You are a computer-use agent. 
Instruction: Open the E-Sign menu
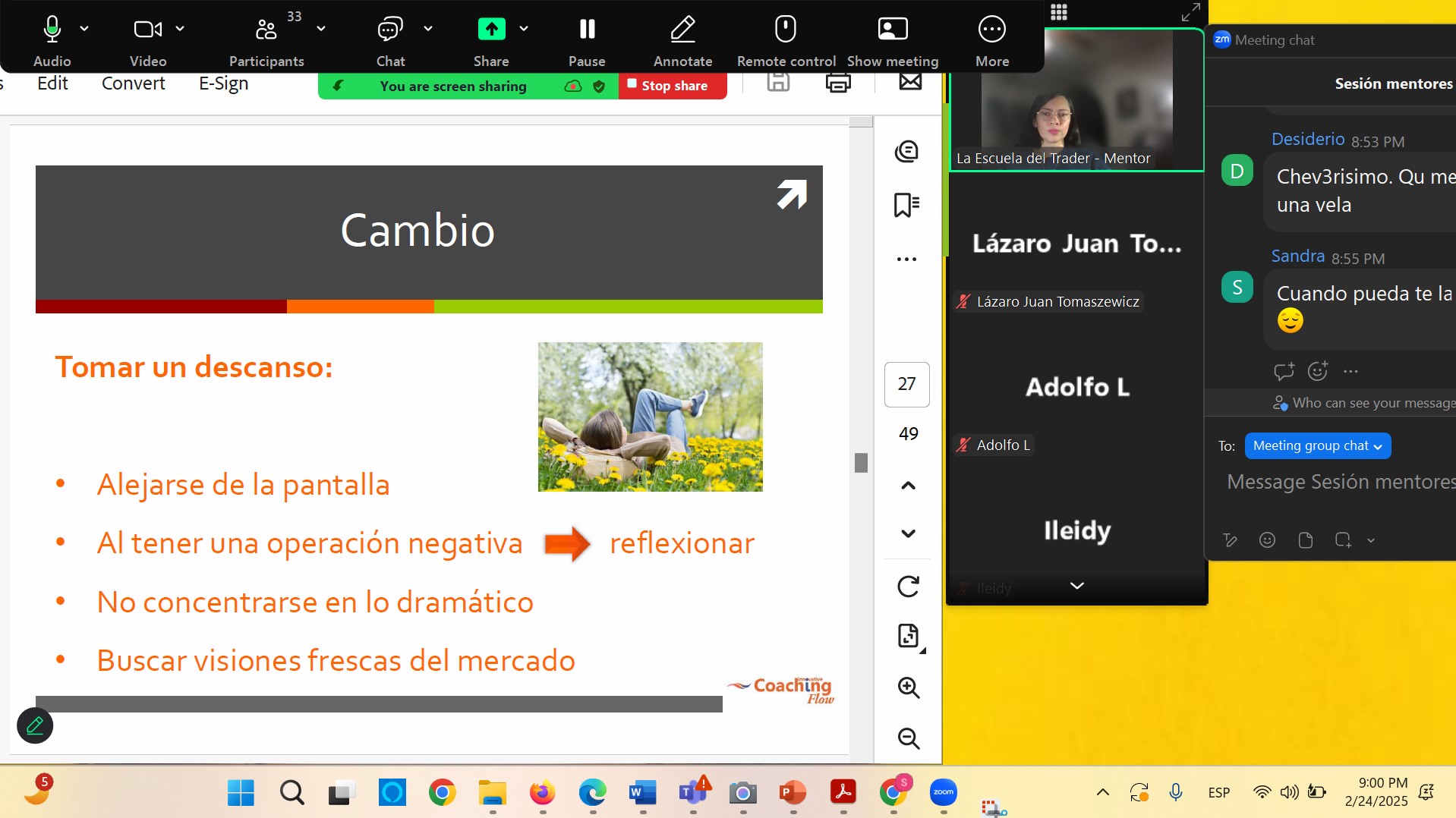click(223, 83)
